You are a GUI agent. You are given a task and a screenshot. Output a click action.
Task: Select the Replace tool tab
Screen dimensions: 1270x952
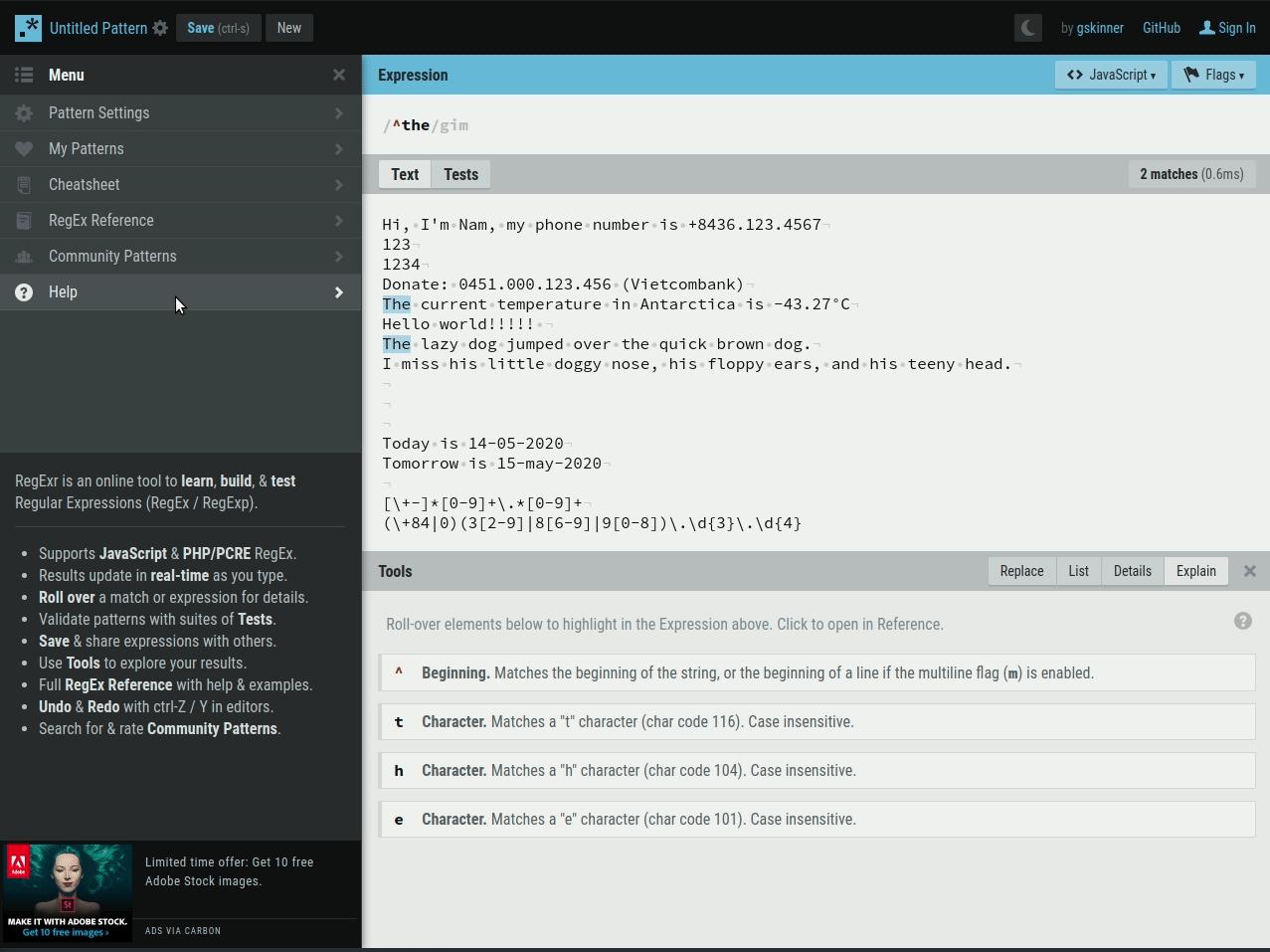point(1021,571)
